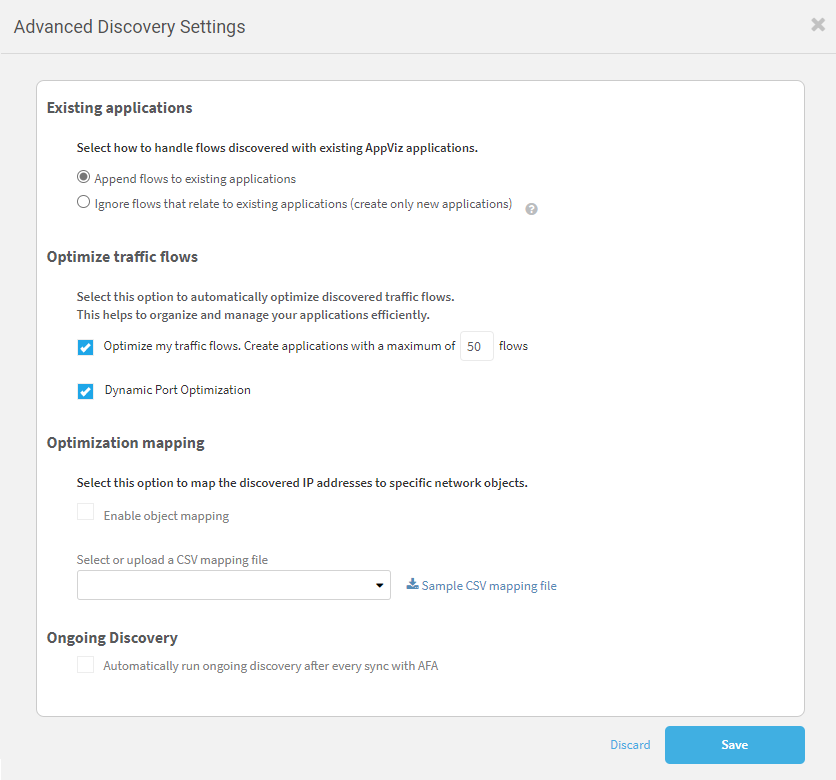Click the download icon beside Sample CSV

412,585
